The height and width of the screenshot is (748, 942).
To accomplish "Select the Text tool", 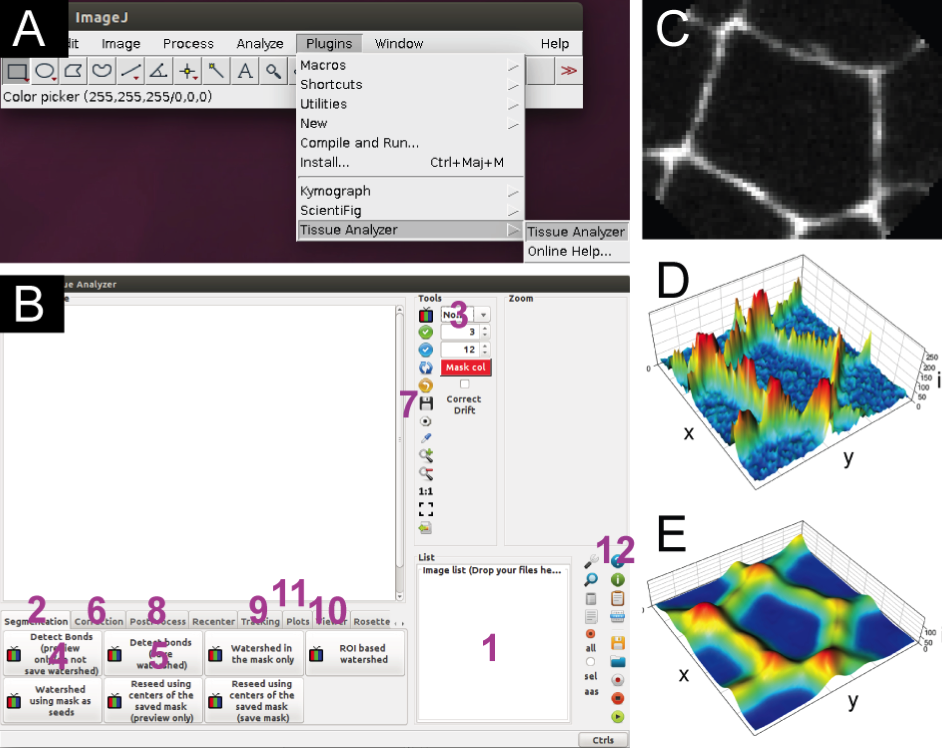I will [245, 71].
